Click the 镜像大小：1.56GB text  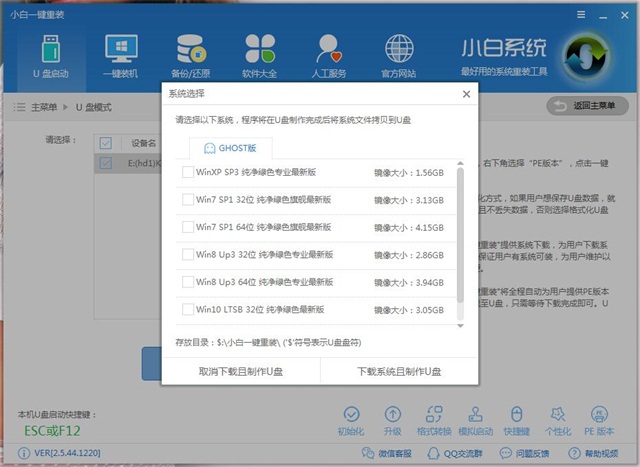(x=409, y=173)
